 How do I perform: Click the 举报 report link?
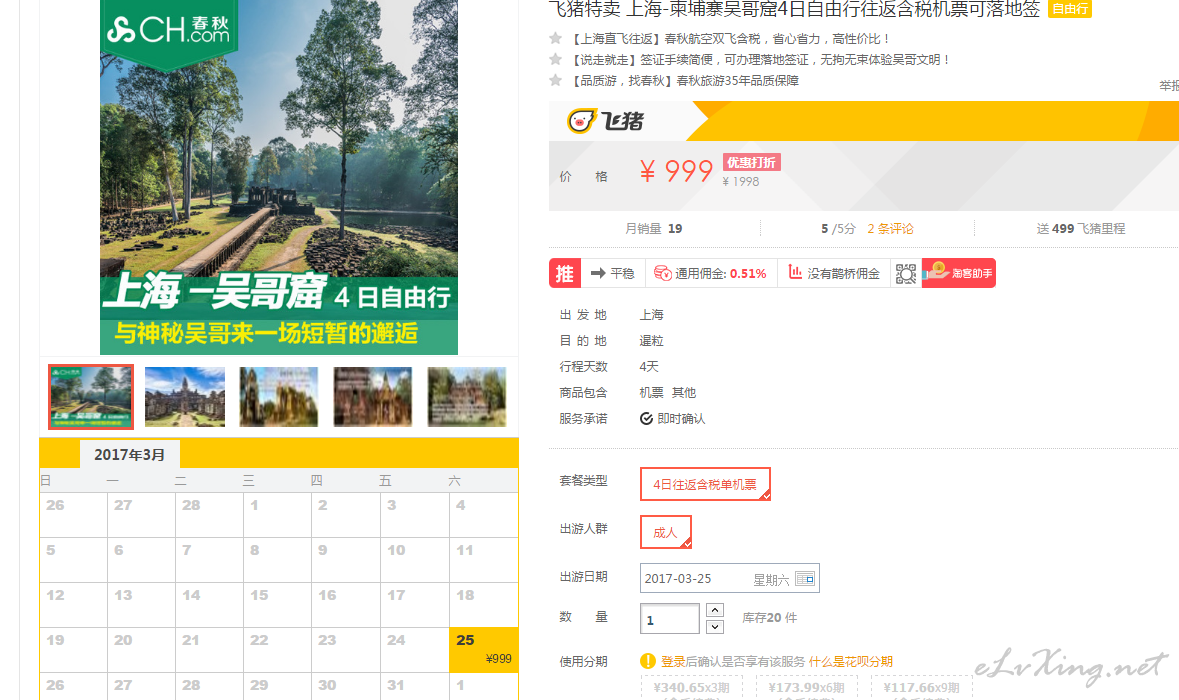1168,86
